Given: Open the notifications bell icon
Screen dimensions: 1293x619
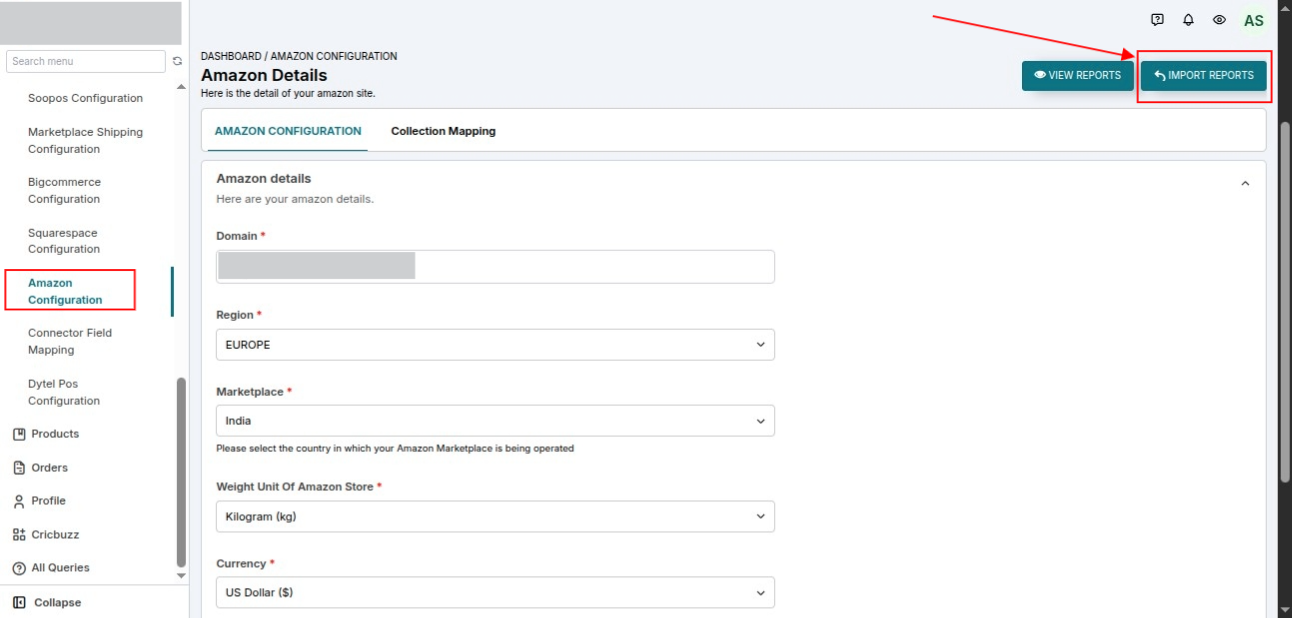Looking at the screenshot, I should 1188,20.
